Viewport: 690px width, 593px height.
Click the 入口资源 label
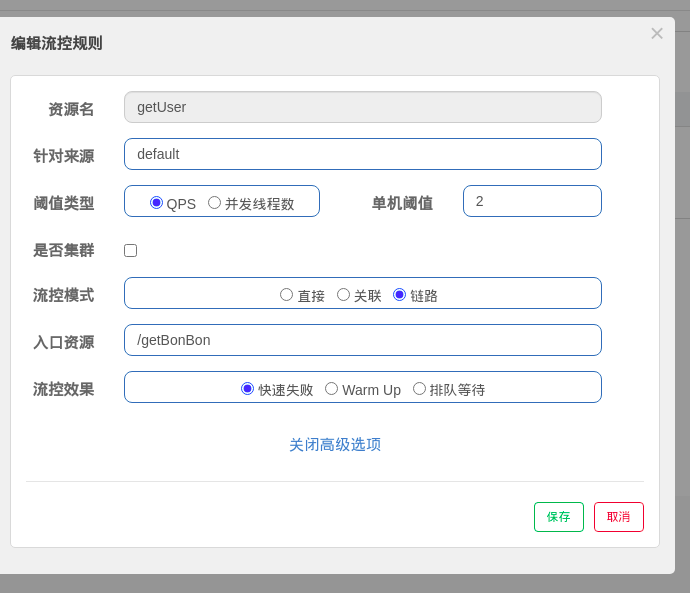64,342
